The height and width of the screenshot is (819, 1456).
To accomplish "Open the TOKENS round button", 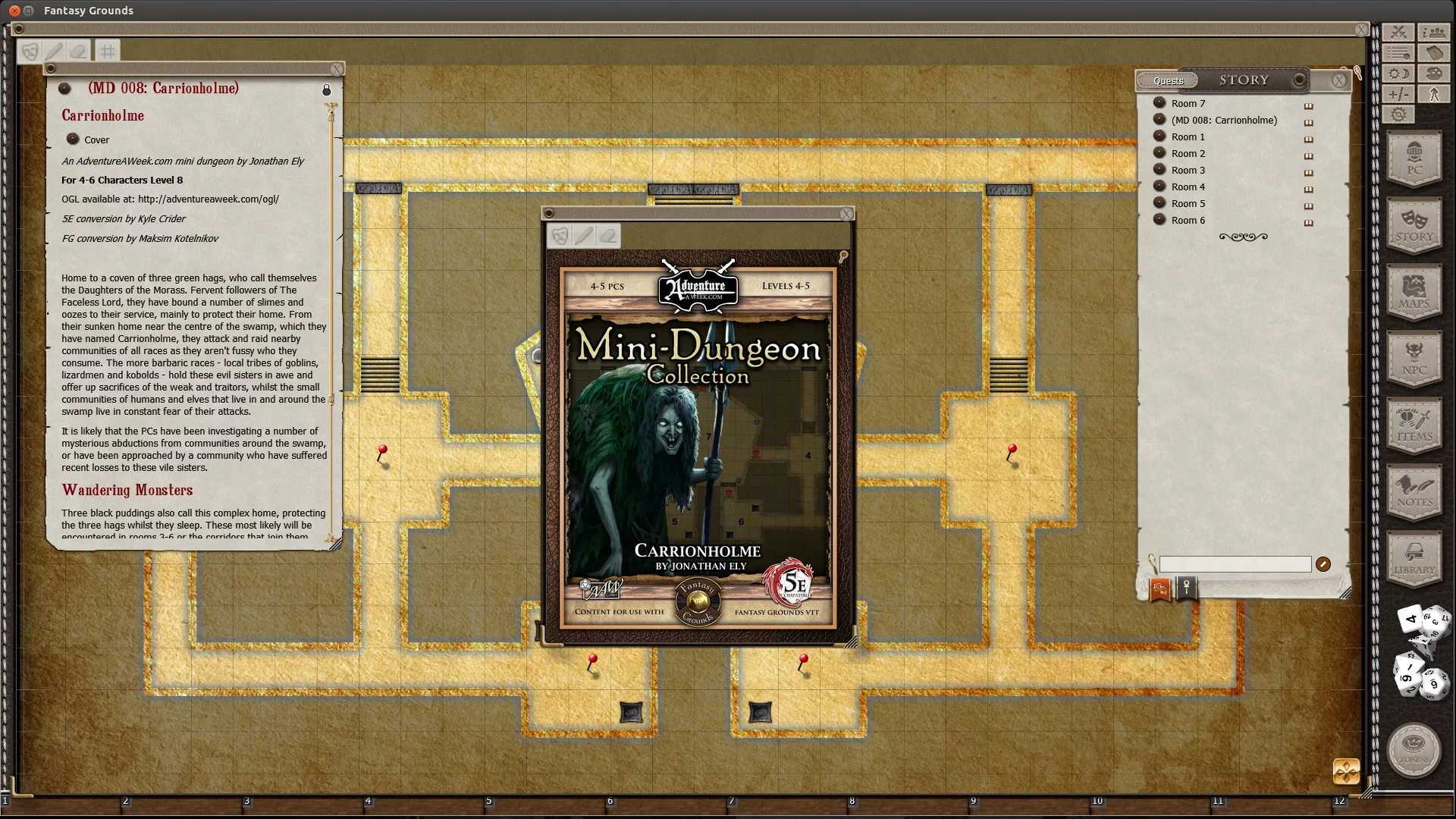I will (1414, 751).
